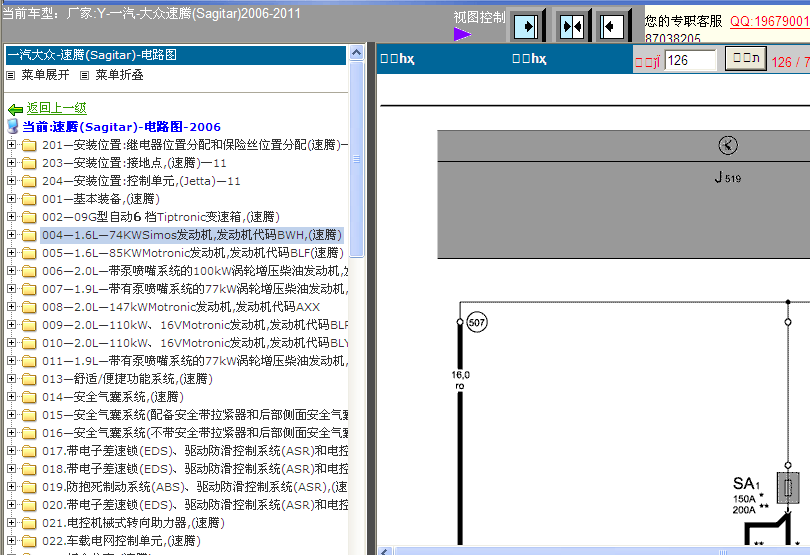
Task: Click the 当前:速腾(Sagitar)-电路图-2006 title
Action: click(x=121, y=127)
